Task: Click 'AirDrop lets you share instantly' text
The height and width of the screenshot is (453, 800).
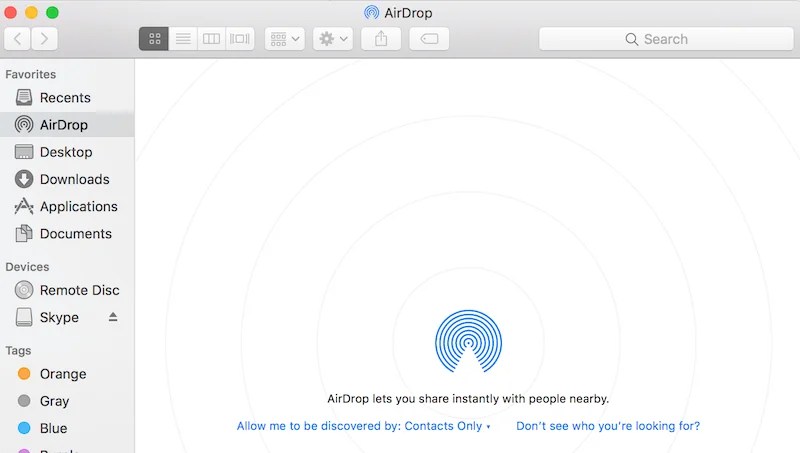Action: 468,398
